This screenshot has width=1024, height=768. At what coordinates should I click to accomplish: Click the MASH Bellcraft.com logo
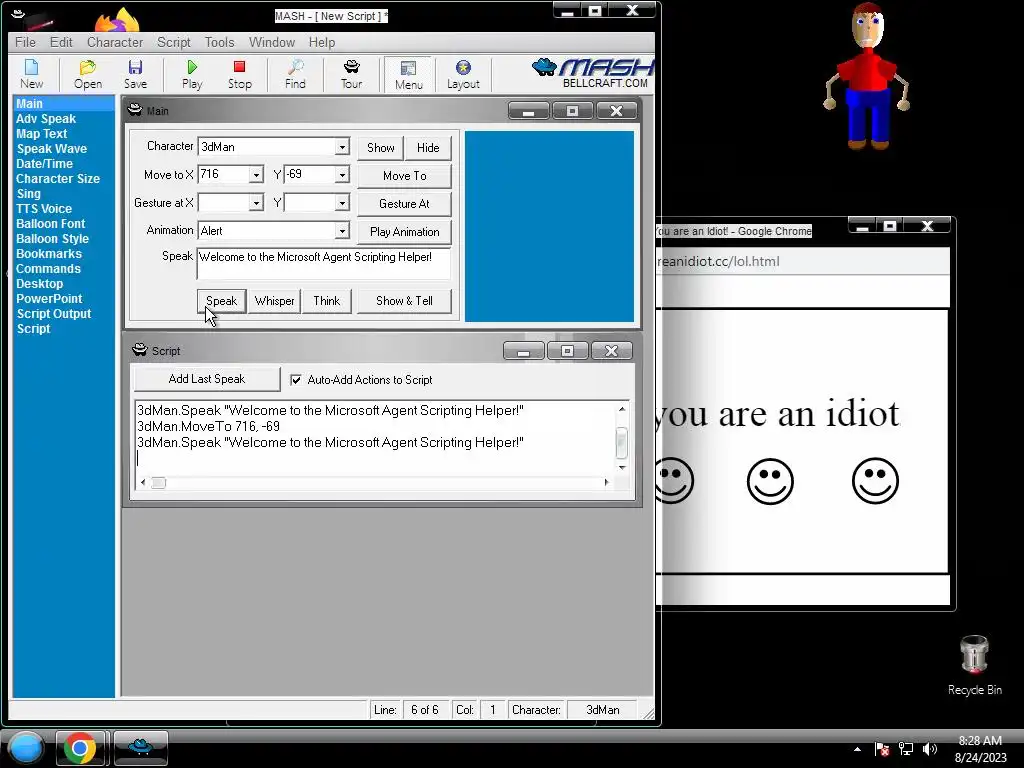592,73
